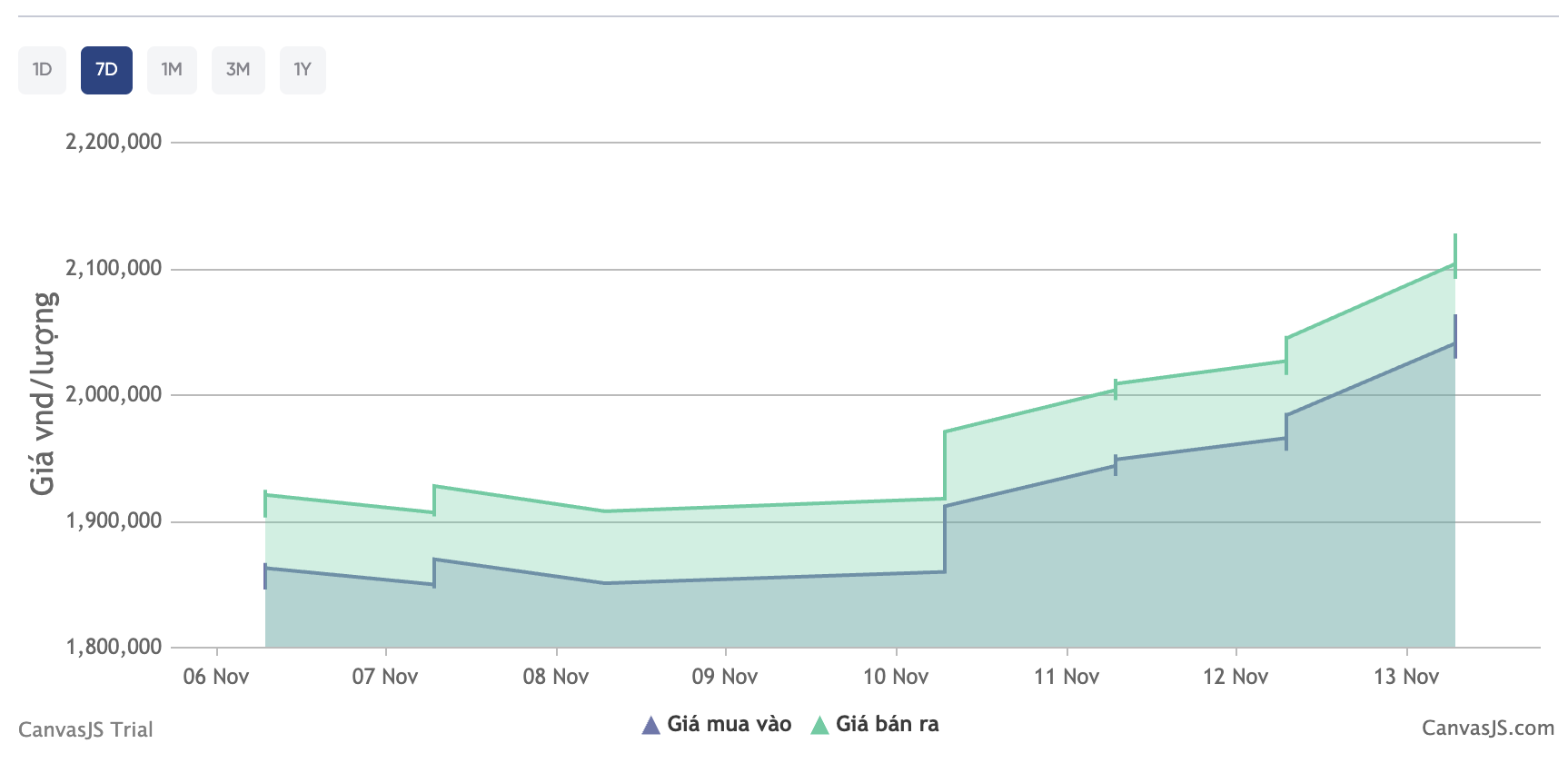Click the 10 Nov x-axis label

point(896,677)
